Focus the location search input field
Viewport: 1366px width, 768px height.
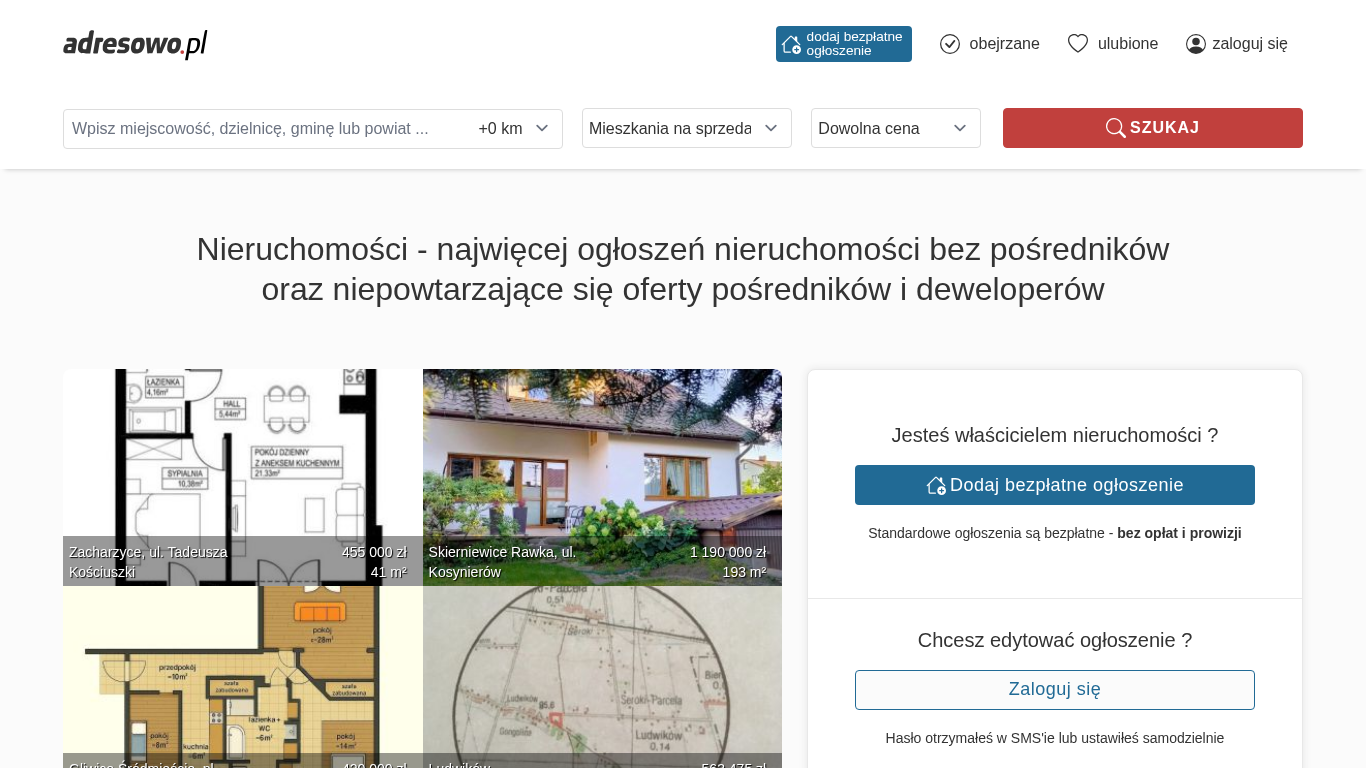[x=265, y=128]
